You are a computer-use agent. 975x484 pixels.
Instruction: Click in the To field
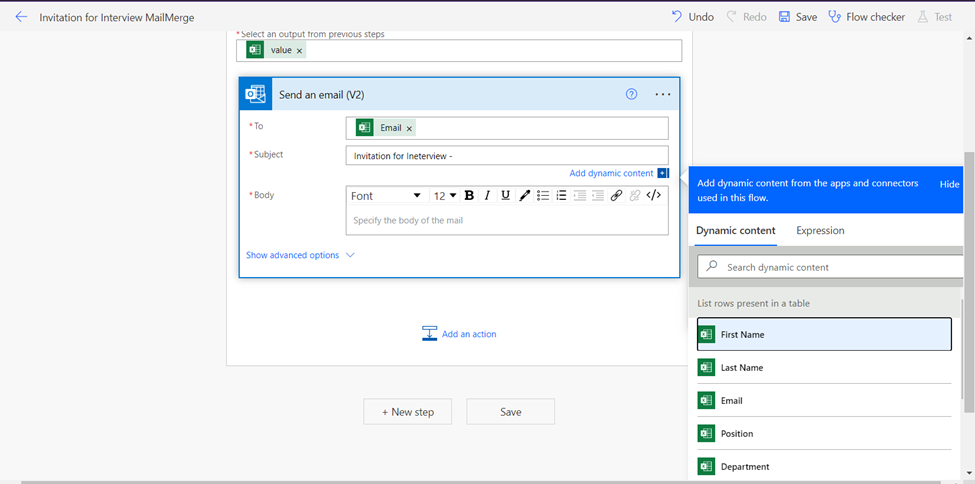point(507,128)
